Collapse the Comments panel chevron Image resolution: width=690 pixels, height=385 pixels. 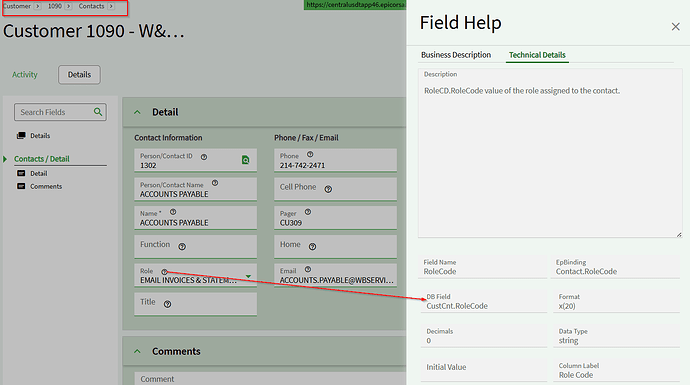137,351
